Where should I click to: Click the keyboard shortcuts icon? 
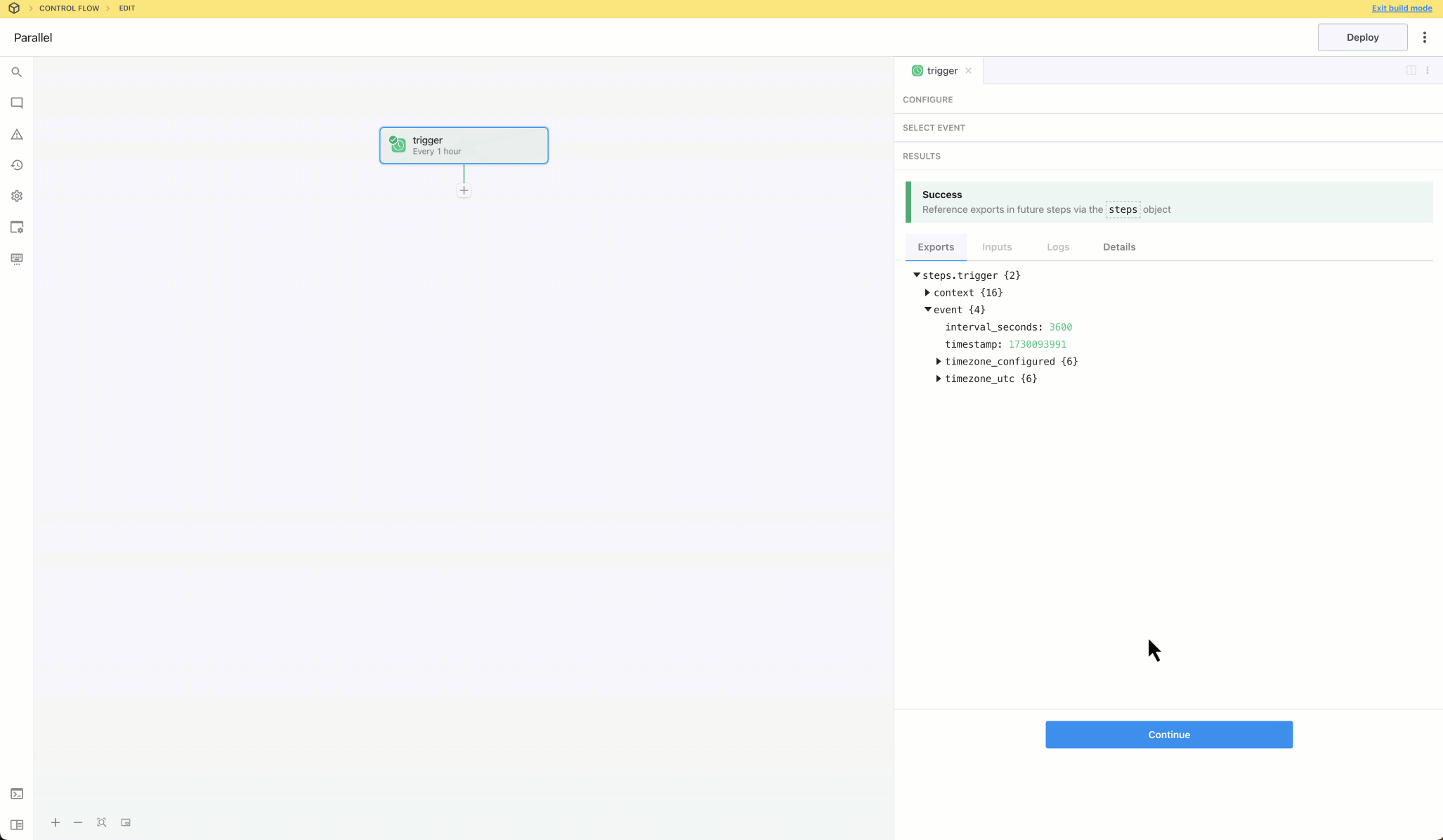pos(17,258)
